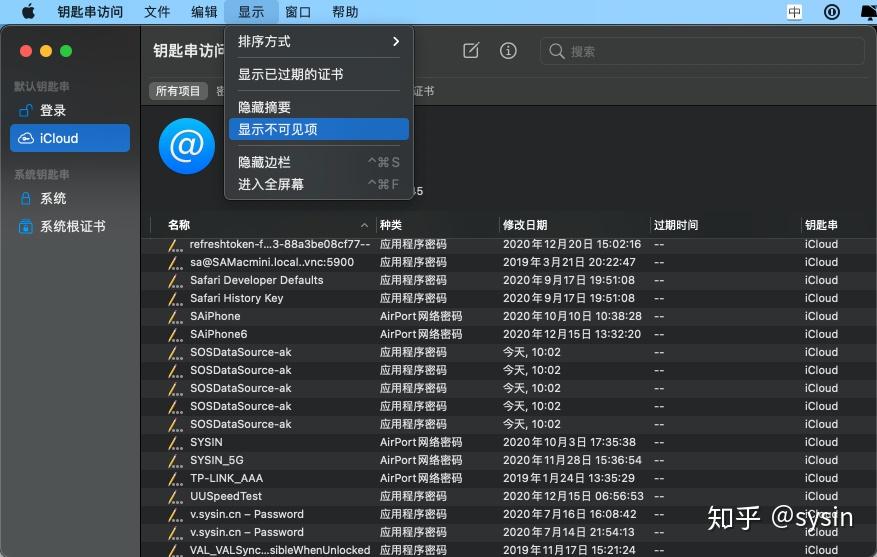Image resolution: width=877 pixels, height=557 pixels.
Task: Click key icon of SYSIN_5G row
Action: [x=175, y=461]
